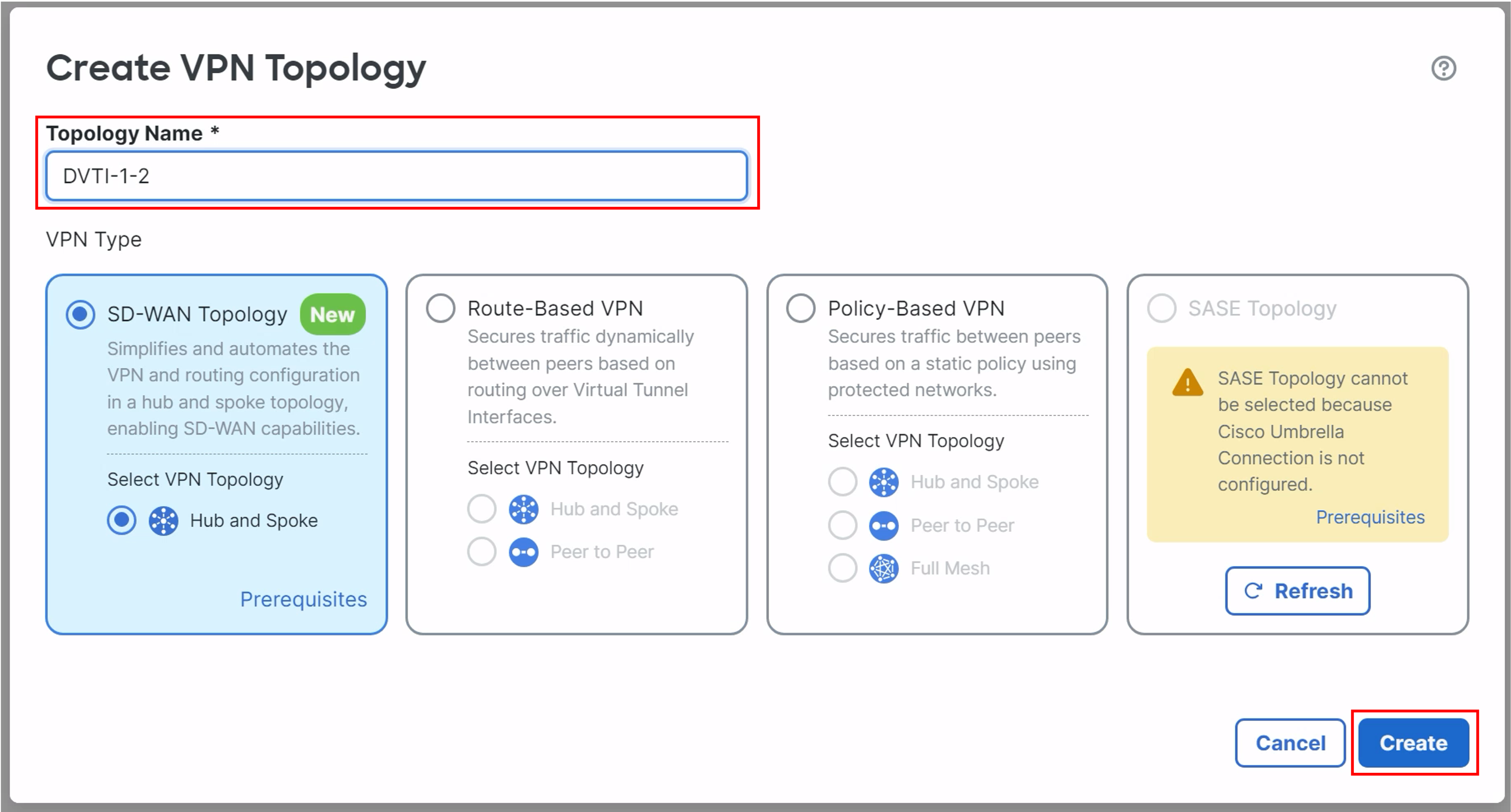The image size is (1511, 812).
Task: Open the Prerequisites link in SD-WAN card
Action: point(303,599)
